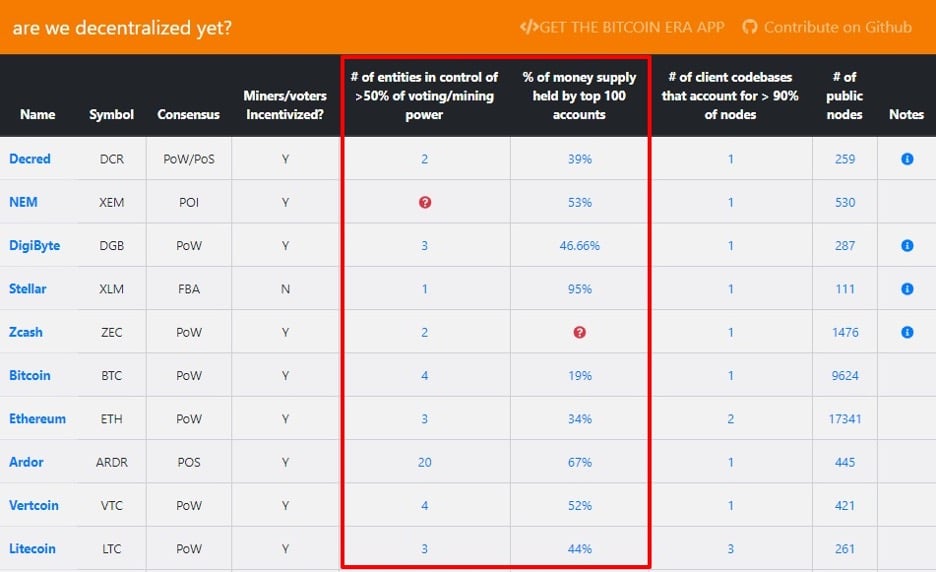Click Ardor's public nodes value 445
Viewport: 936px width, 572px height.
pyautogui.click(x=845, y=462)
